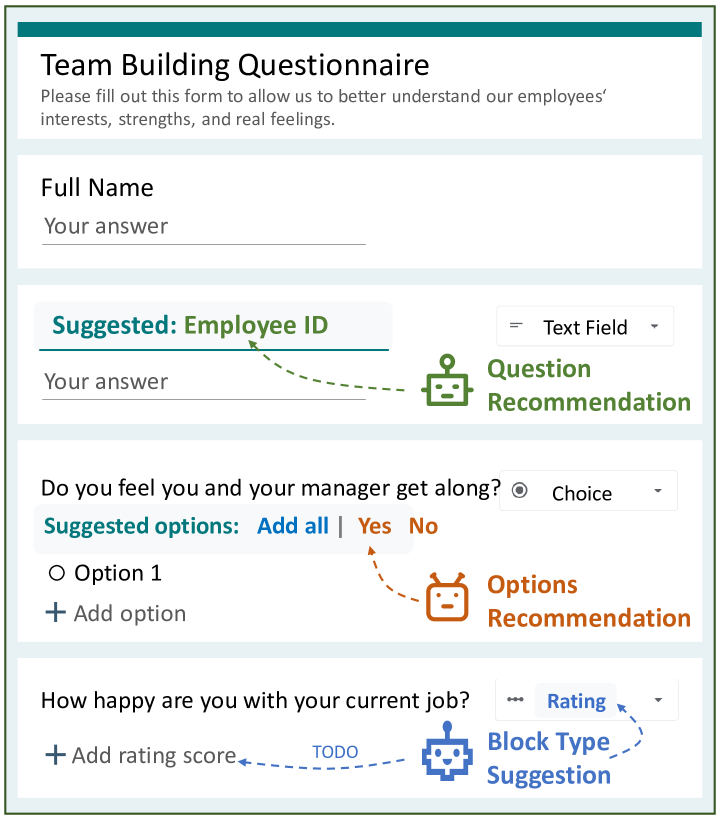Screen dimensions: 720x820
Task: Click the Text Field lines icon
Action: click(516, 326)
